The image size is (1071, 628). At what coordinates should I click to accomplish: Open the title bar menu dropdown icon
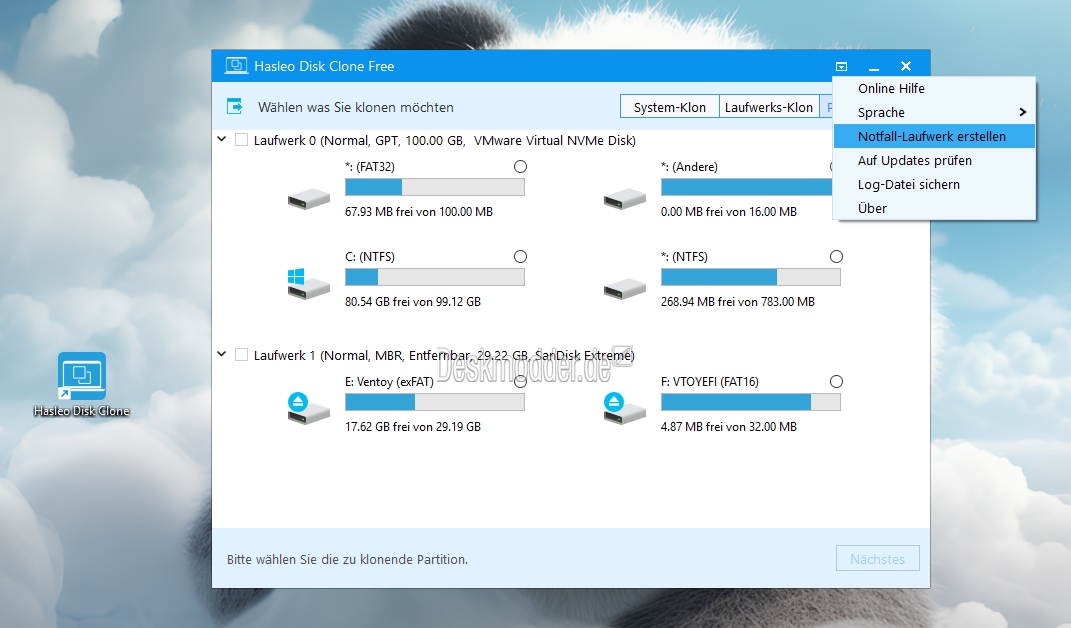click(842, 66)
